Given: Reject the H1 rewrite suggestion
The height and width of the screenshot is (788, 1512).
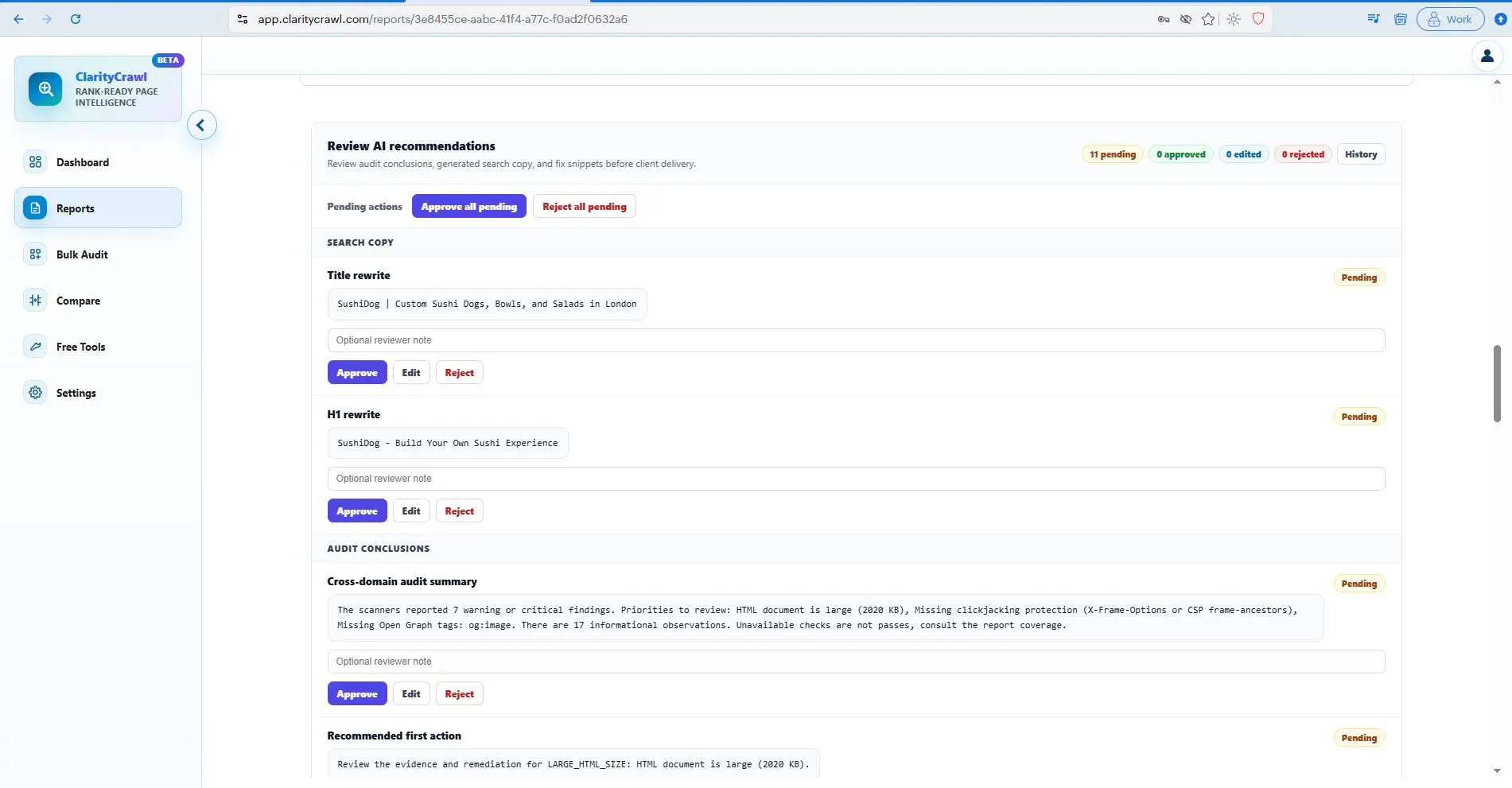Looking at the screenshot, I should click(x=459, y=511).
